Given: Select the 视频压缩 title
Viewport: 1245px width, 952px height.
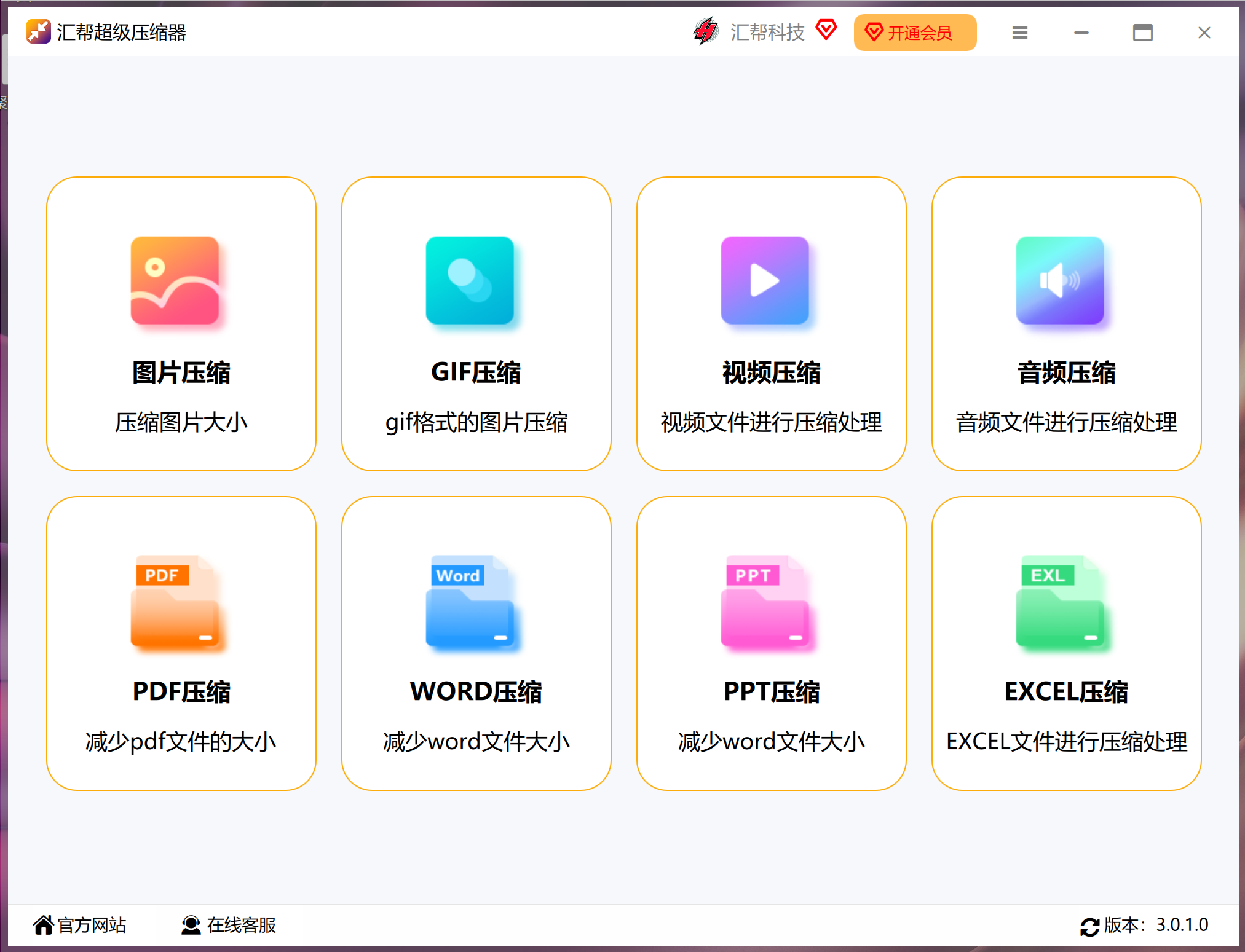Looking at the screenshot, I should pos(772,372).
